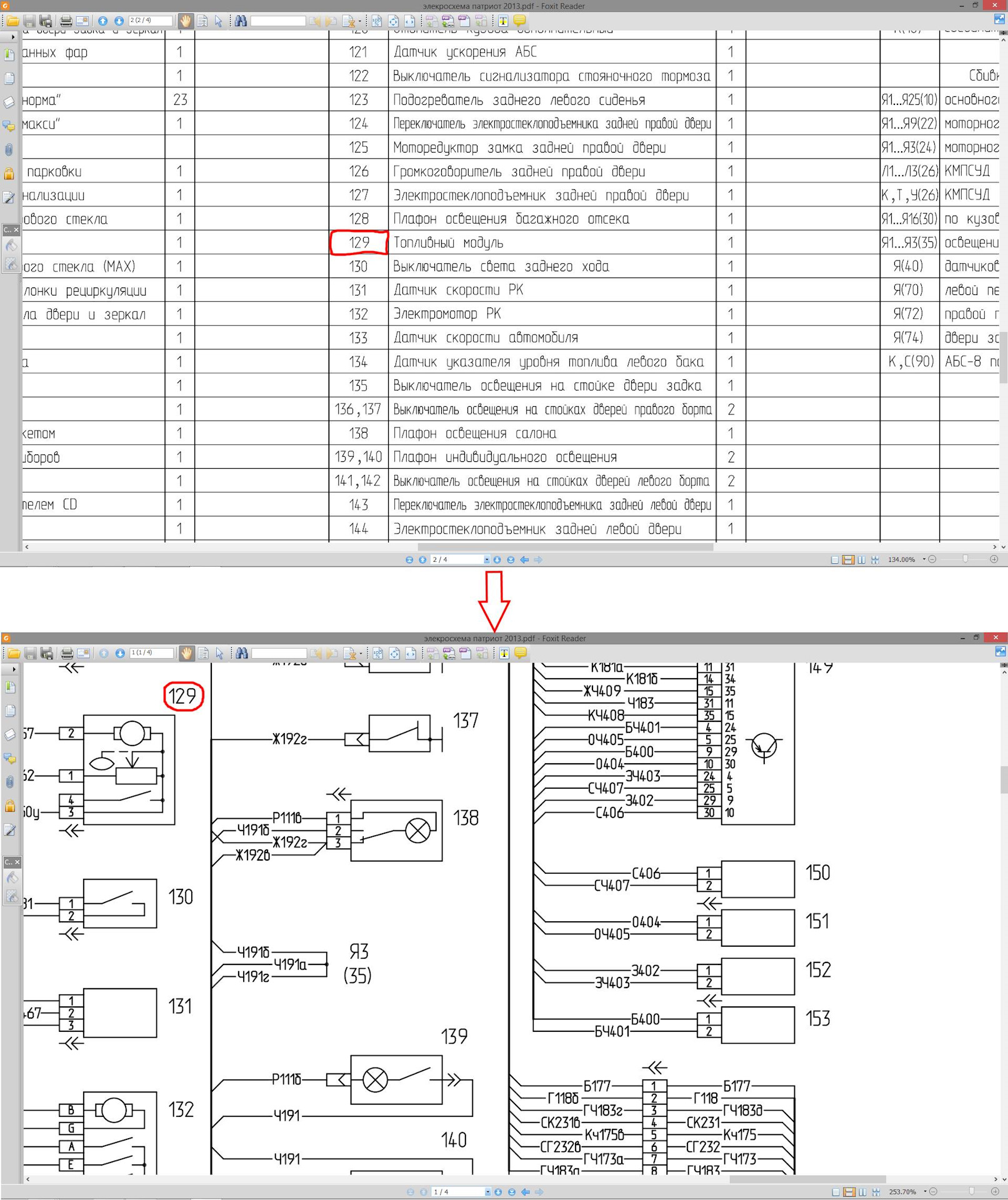
Task: Expand the navigation sidebar arrow in the bottom window
Action: 14,669
